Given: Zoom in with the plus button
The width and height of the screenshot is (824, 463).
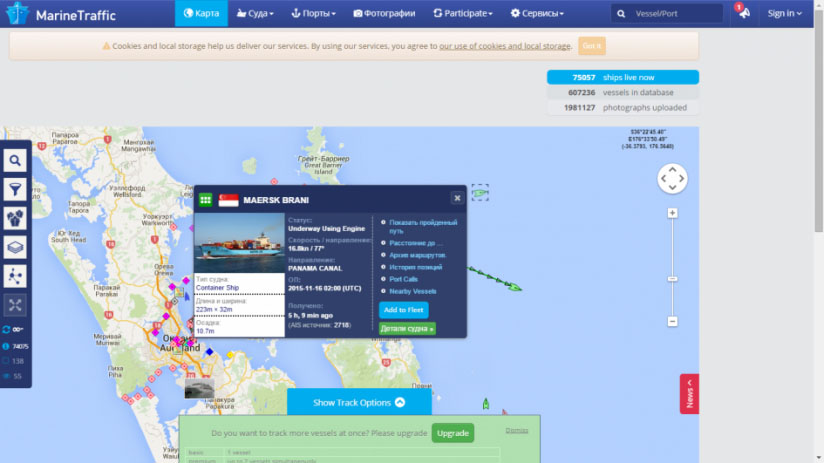Looking at the screenshot, I should 672,213.
